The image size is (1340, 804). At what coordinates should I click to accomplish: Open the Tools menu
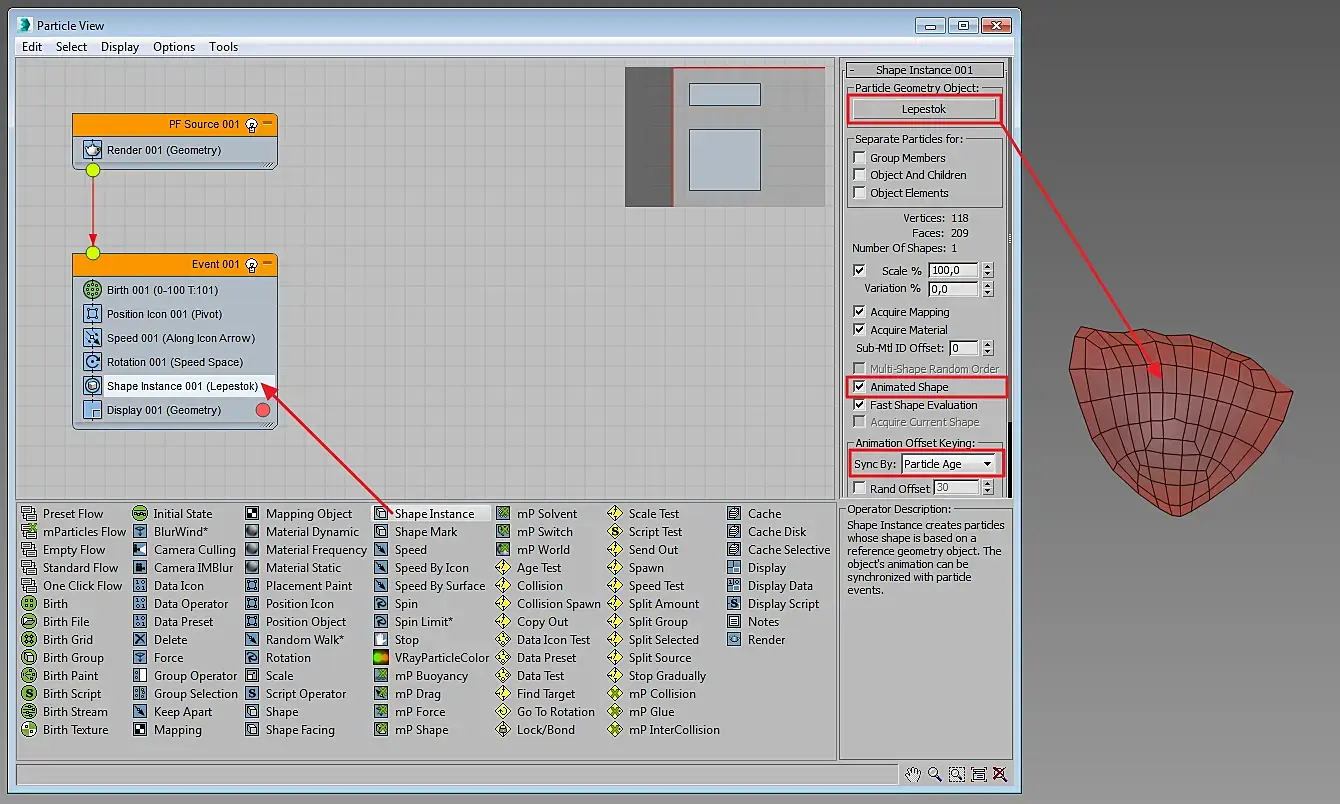click(x=224, y=47)
